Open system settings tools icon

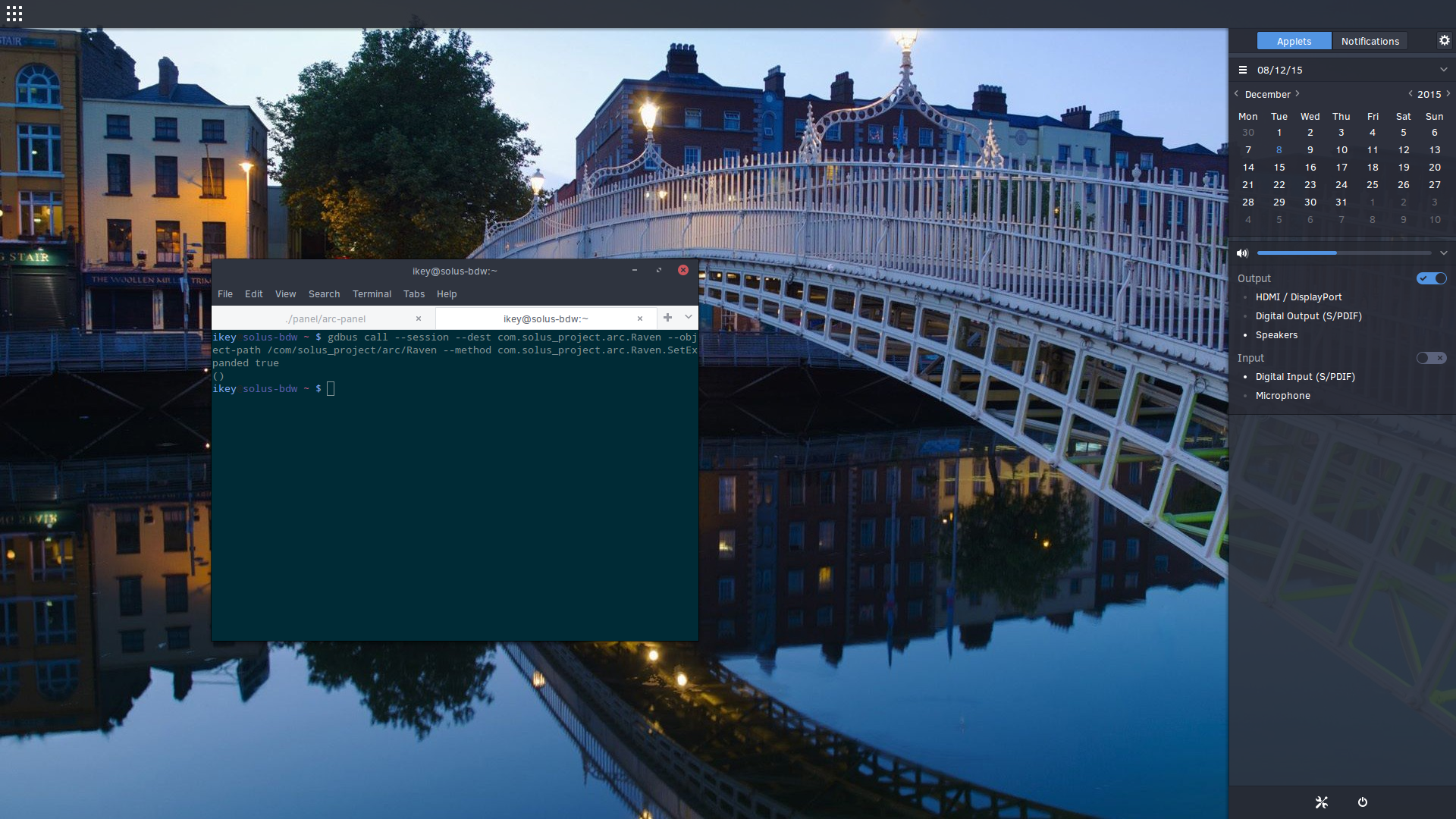tap(1322, 802)
